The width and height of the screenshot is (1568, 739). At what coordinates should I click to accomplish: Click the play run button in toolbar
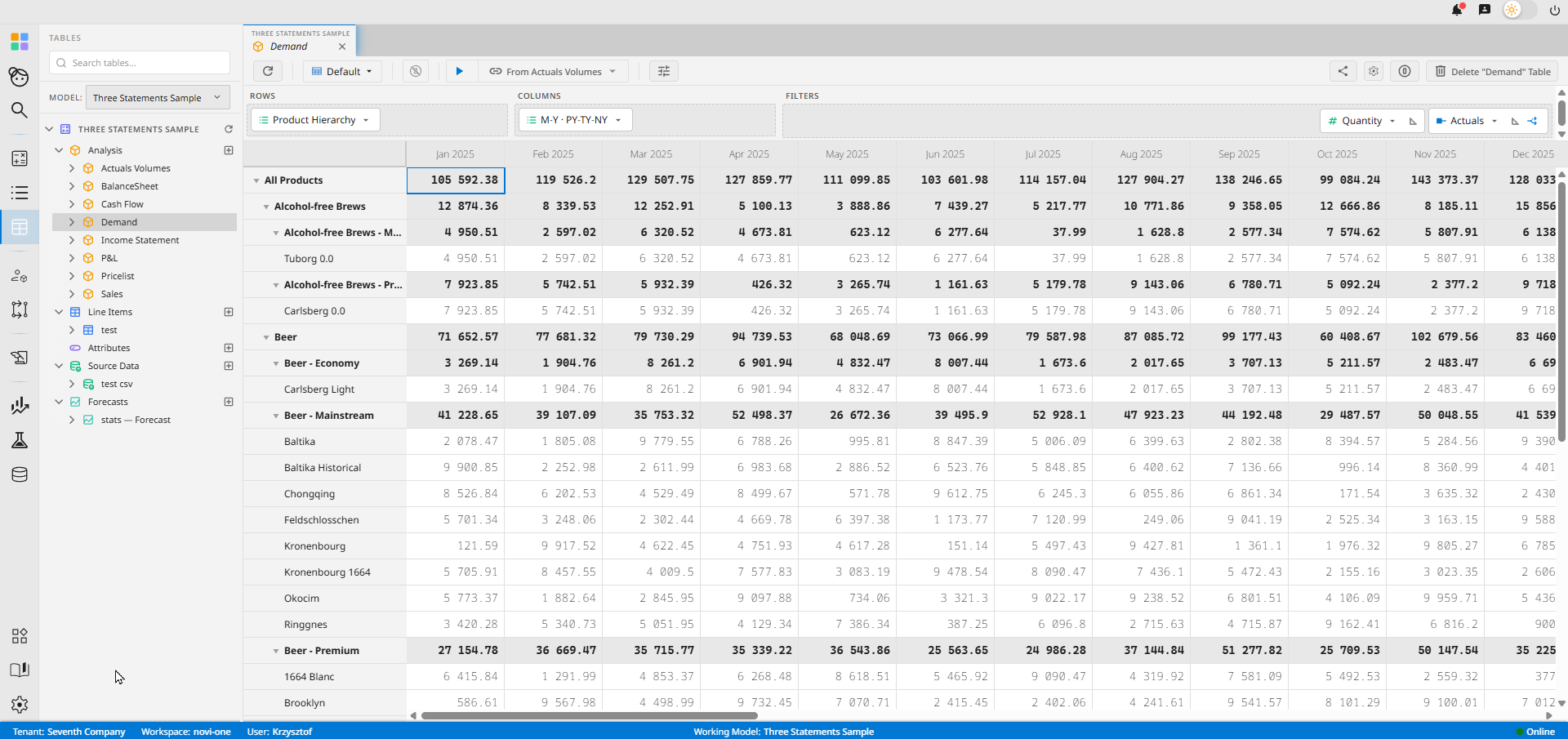coord(460,71)
